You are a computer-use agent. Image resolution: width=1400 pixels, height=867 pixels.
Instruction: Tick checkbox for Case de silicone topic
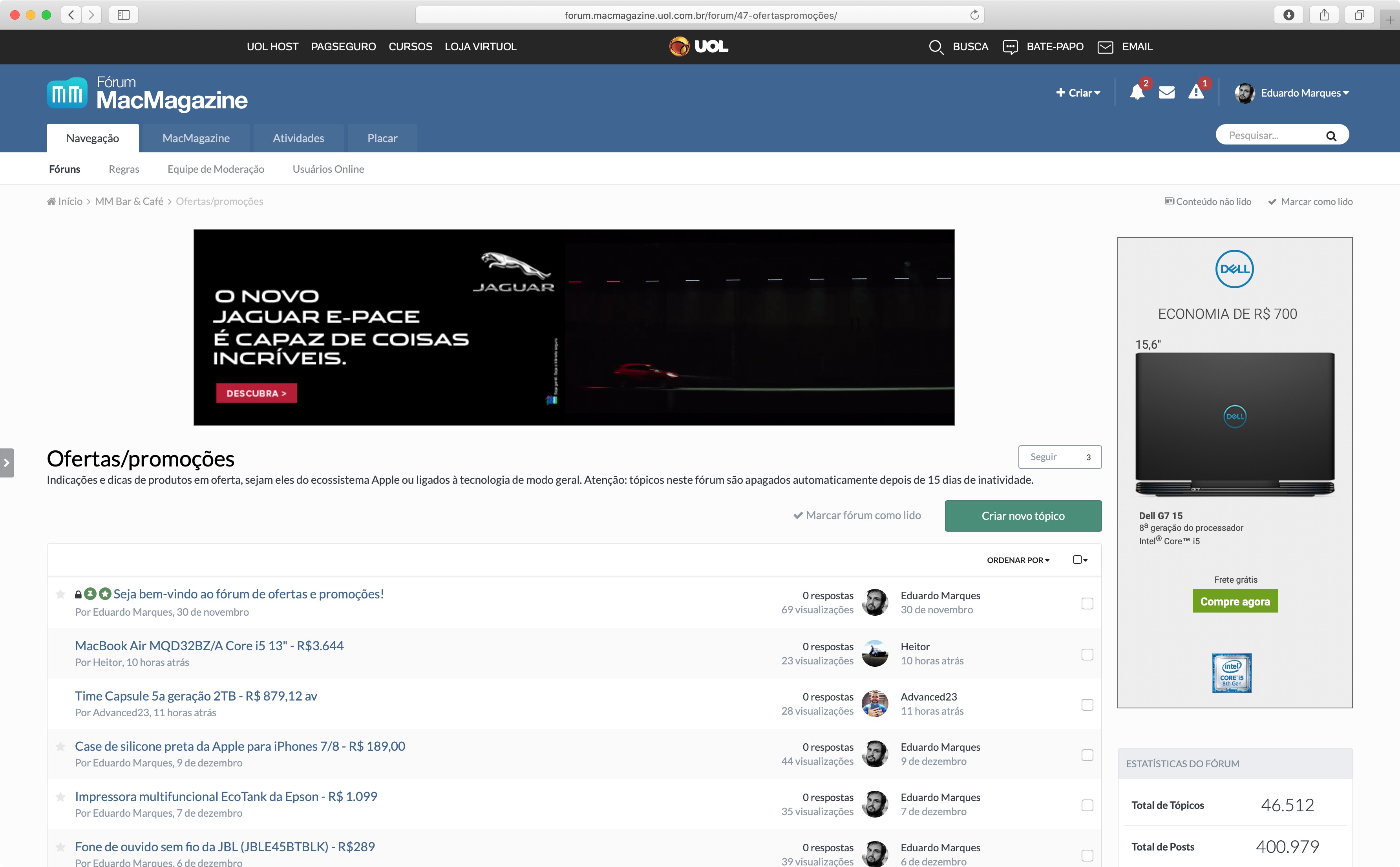[1087, 755]
